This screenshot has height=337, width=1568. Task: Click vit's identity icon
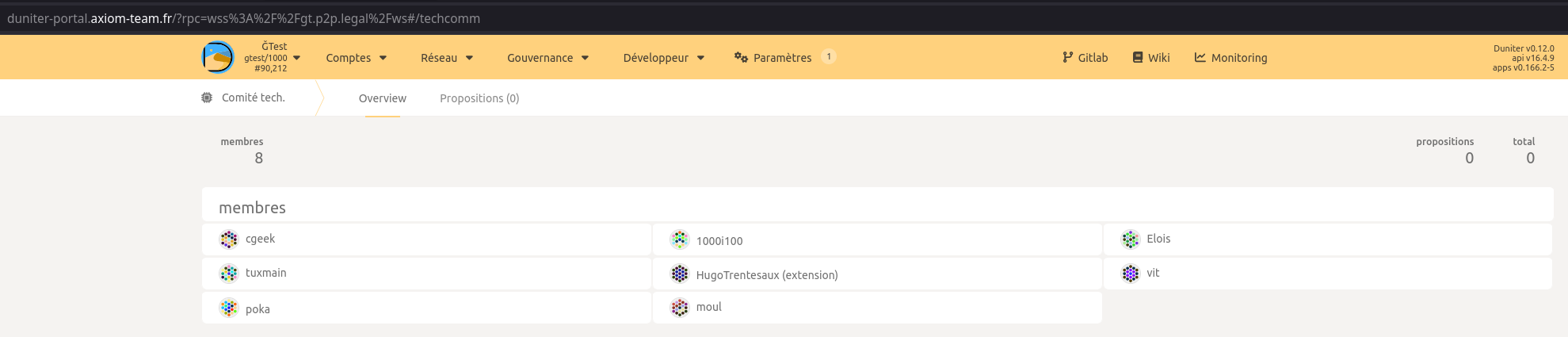click(x=1131, y=274)
